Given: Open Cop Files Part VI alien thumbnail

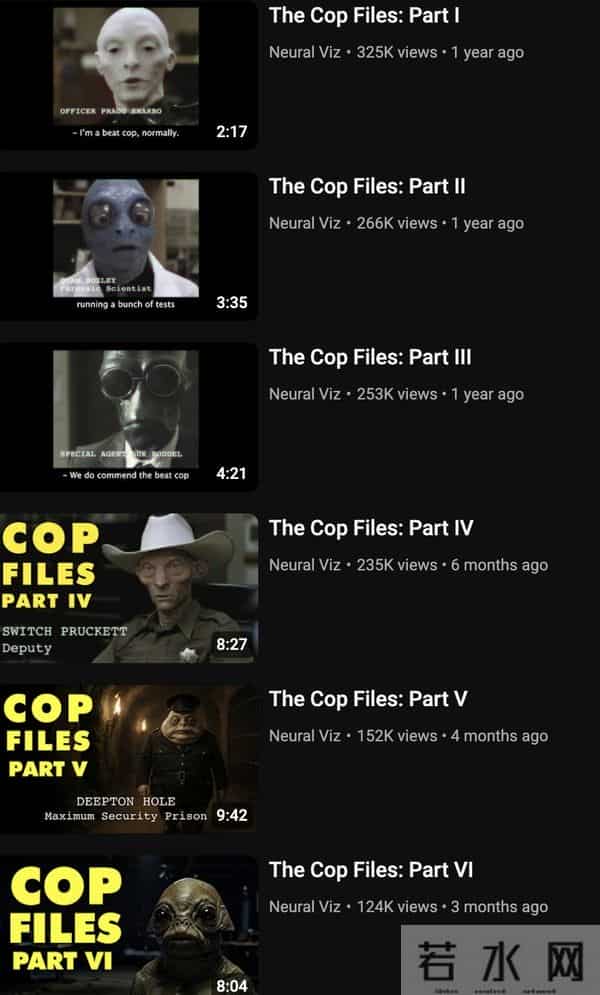Looking at the screenshot, I should pyautogui.click(x=129, y=925).
